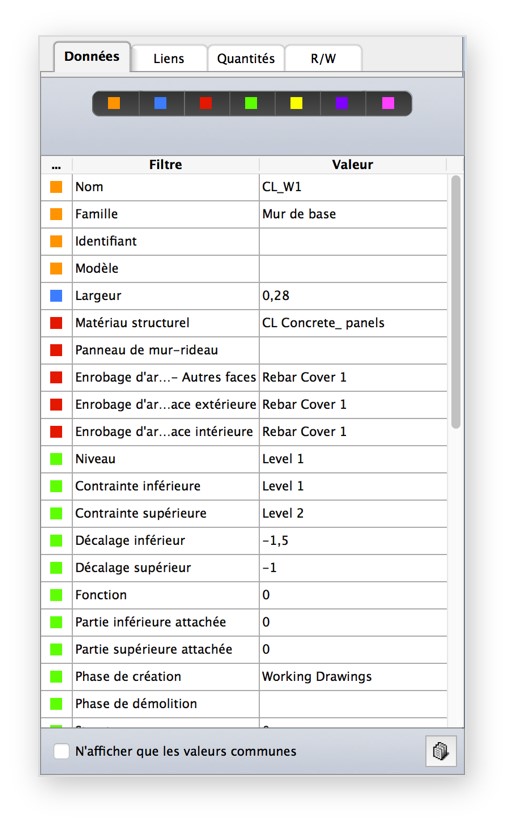Click the Valeur column header
Viewport: 513px width, 827px height.
click(353, 165)
